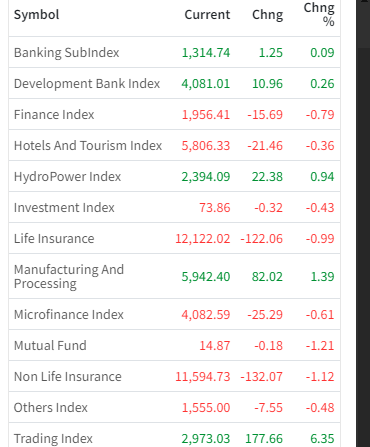Sort by the Chng % column header
The image size is (370, 447).
point(319,14)
